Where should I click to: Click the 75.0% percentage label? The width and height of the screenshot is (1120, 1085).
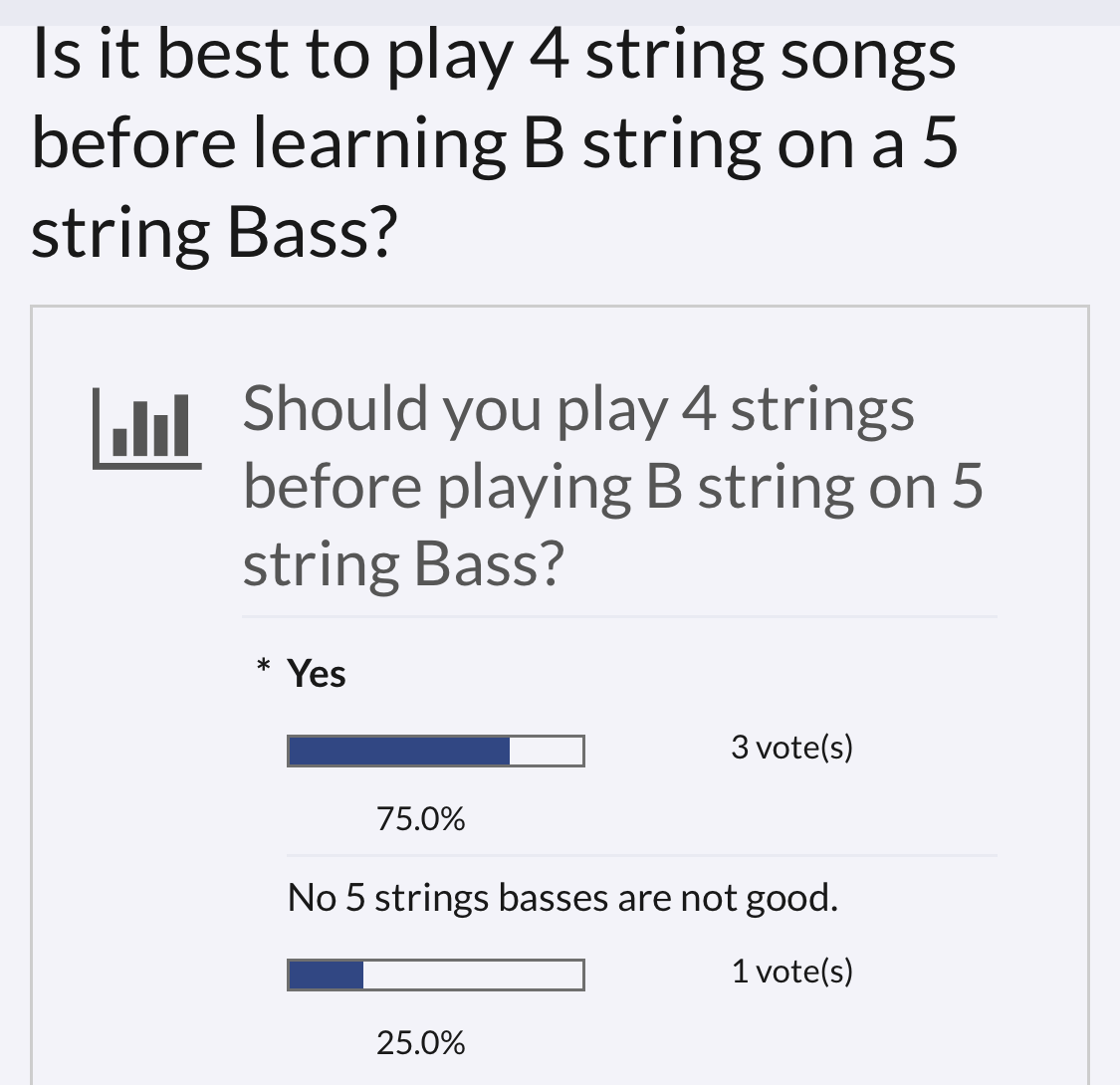coord(421,818)
